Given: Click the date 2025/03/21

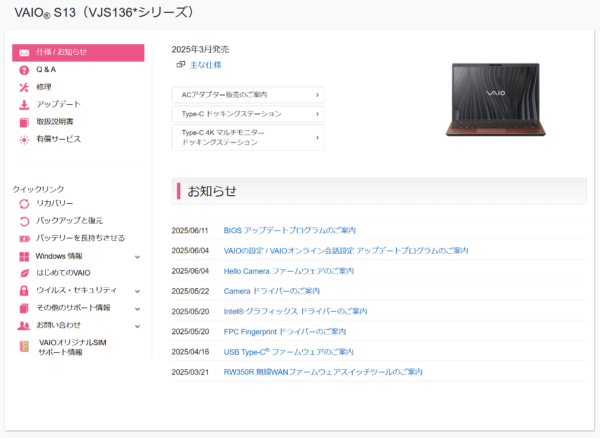Looking at the screenshot, I should (x=190, y=372).
